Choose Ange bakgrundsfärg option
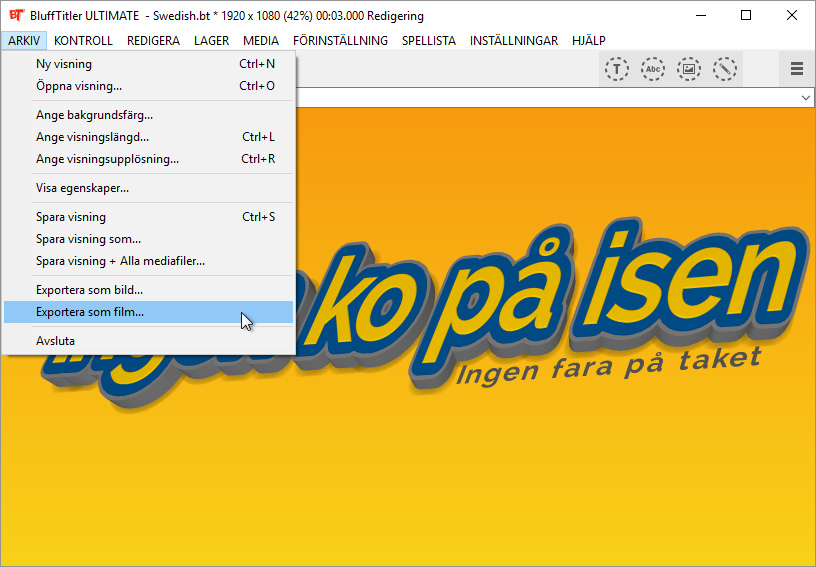This screenshot has width=816, height=567. (94, 115)
